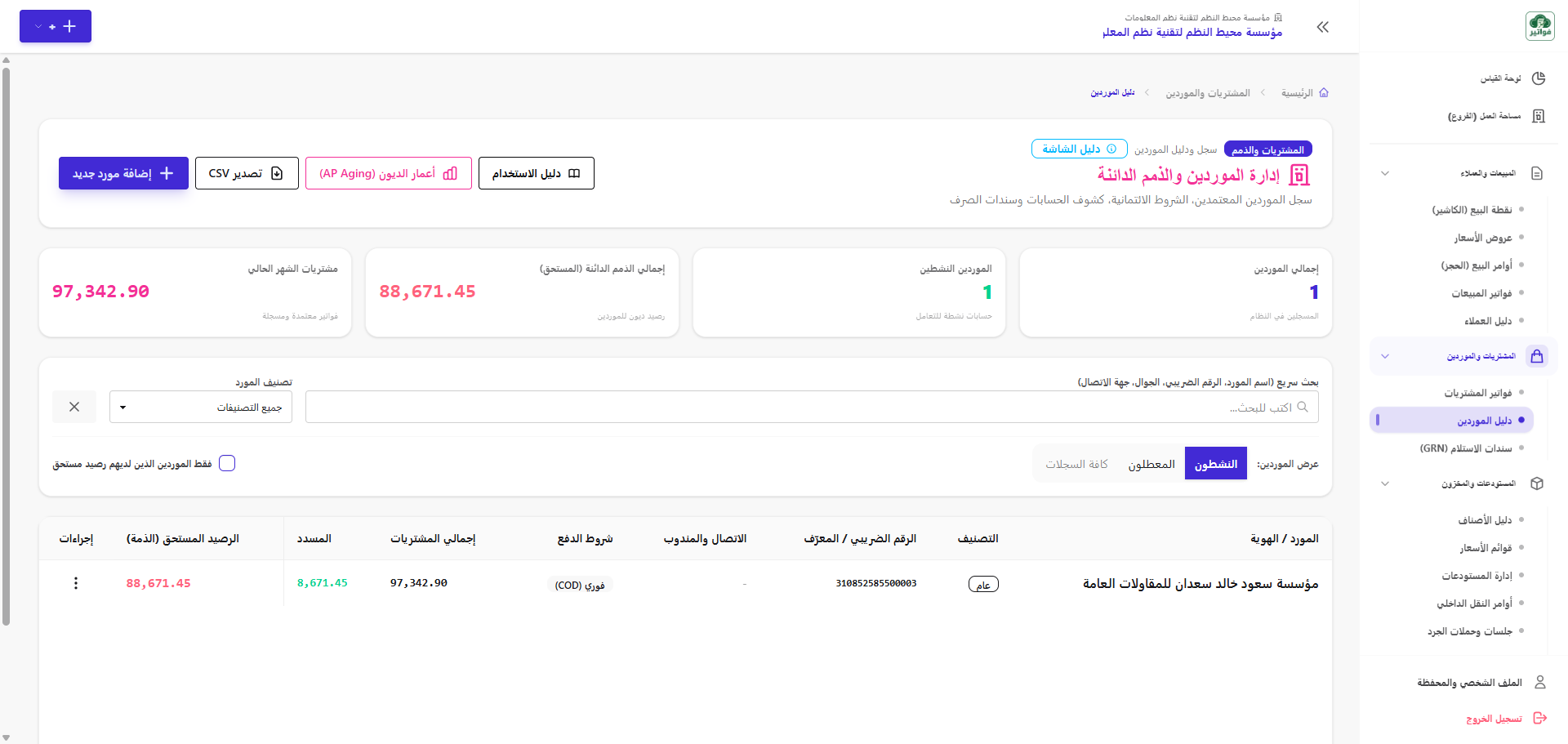Click the purchases shopping bag icon

(1537, 356)
